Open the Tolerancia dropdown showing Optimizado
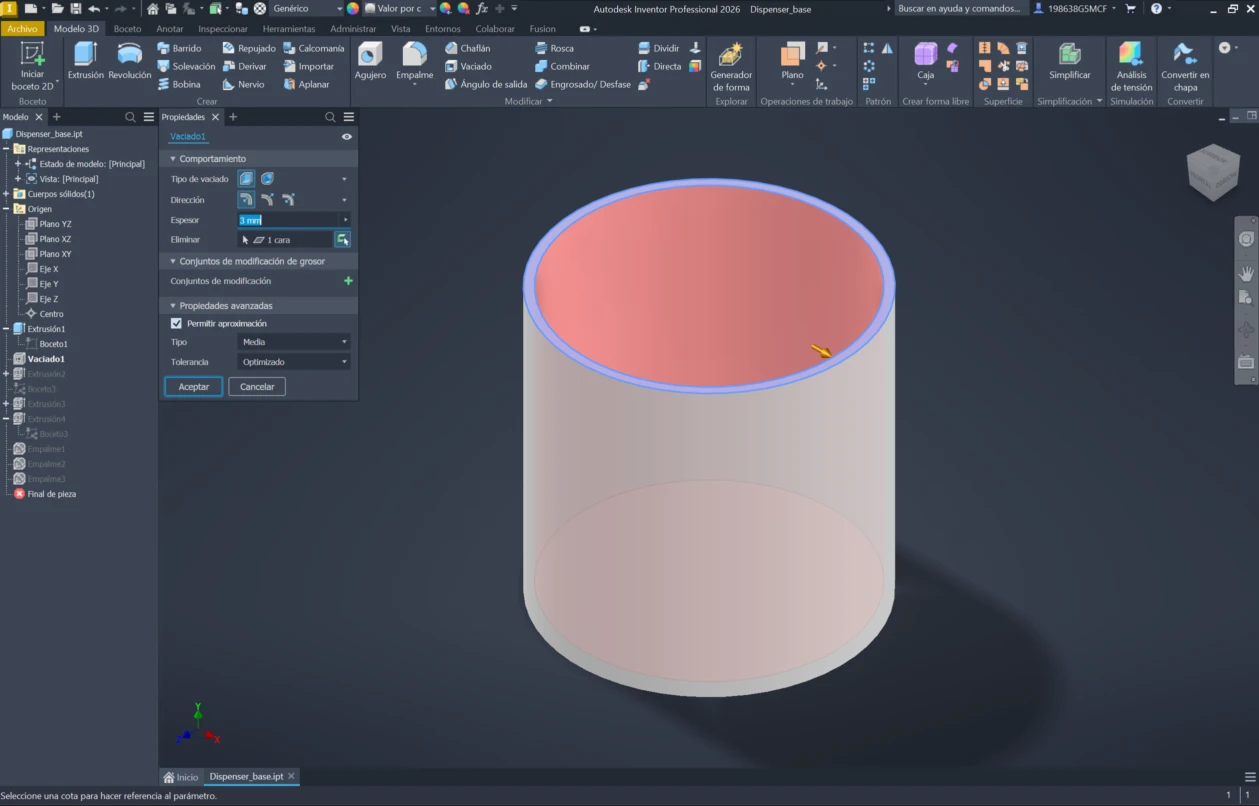1259x806 pixels. 294,362
